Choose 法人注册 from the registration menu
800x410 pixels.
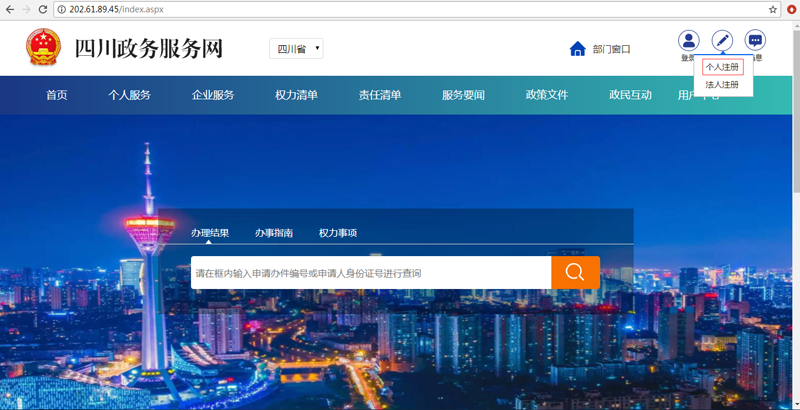tap(722, 85)
